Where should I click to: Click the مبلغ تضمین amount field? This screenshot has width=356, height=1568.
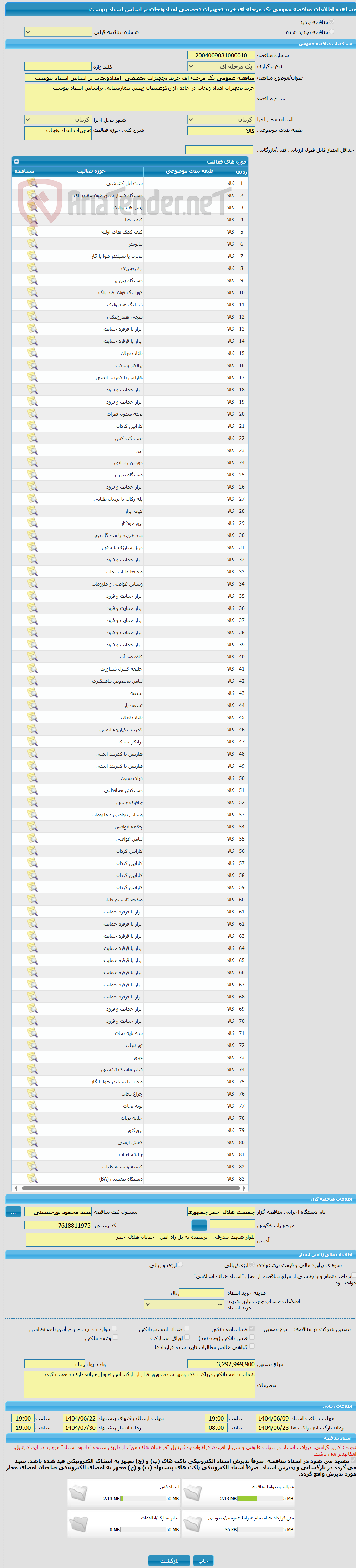pos(221,1364)
